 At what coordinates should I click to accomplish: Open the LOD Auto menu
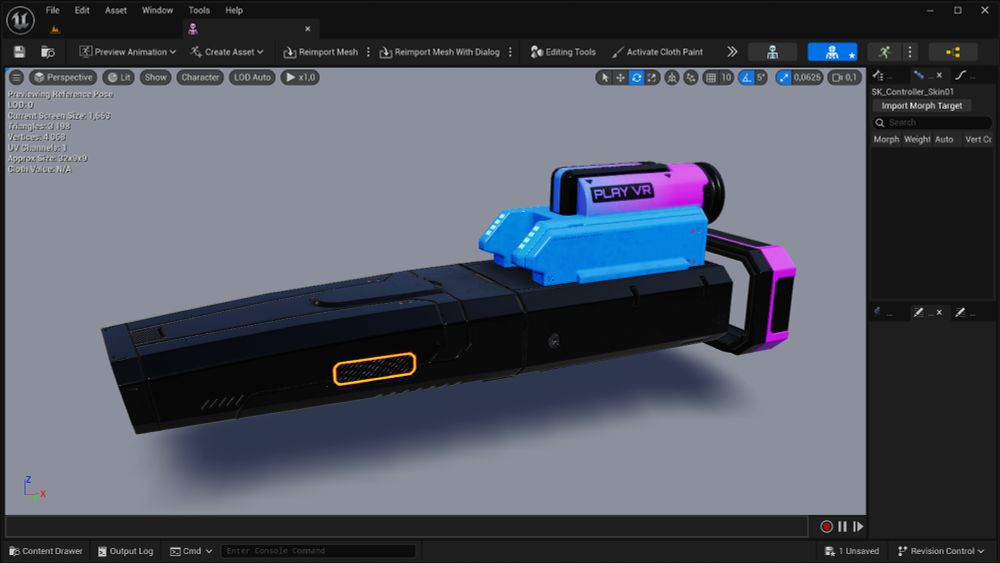click(x=252, y=77)
